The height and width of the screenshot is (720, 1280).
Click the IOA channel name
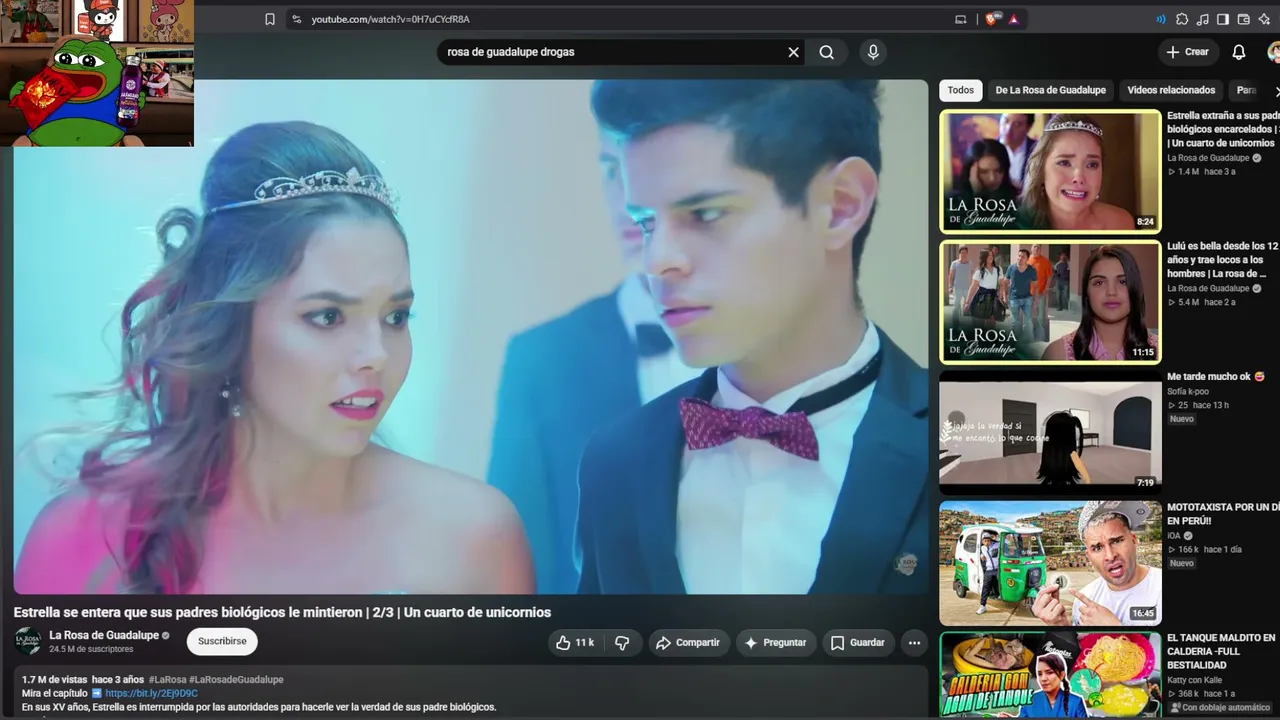1174,536
